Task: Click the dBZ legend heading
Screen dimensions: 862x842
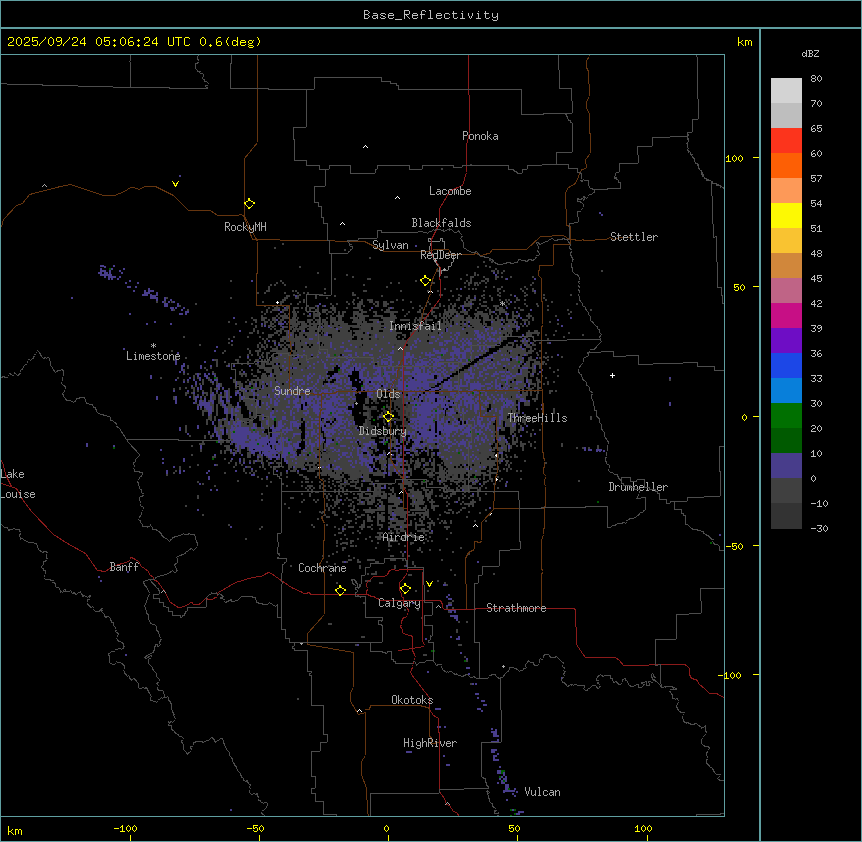Action: (811, 53)
